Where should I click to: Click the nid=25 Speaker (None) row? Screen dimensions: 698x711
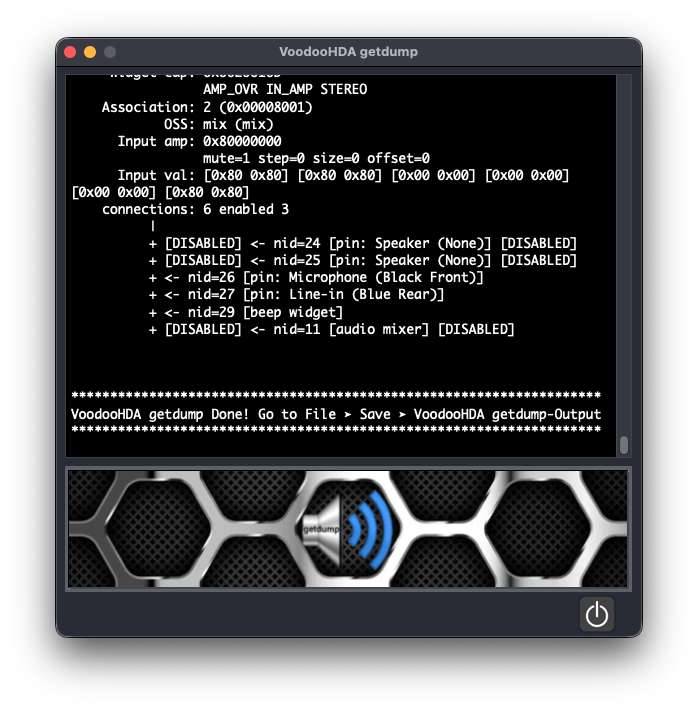coord(363,260)
